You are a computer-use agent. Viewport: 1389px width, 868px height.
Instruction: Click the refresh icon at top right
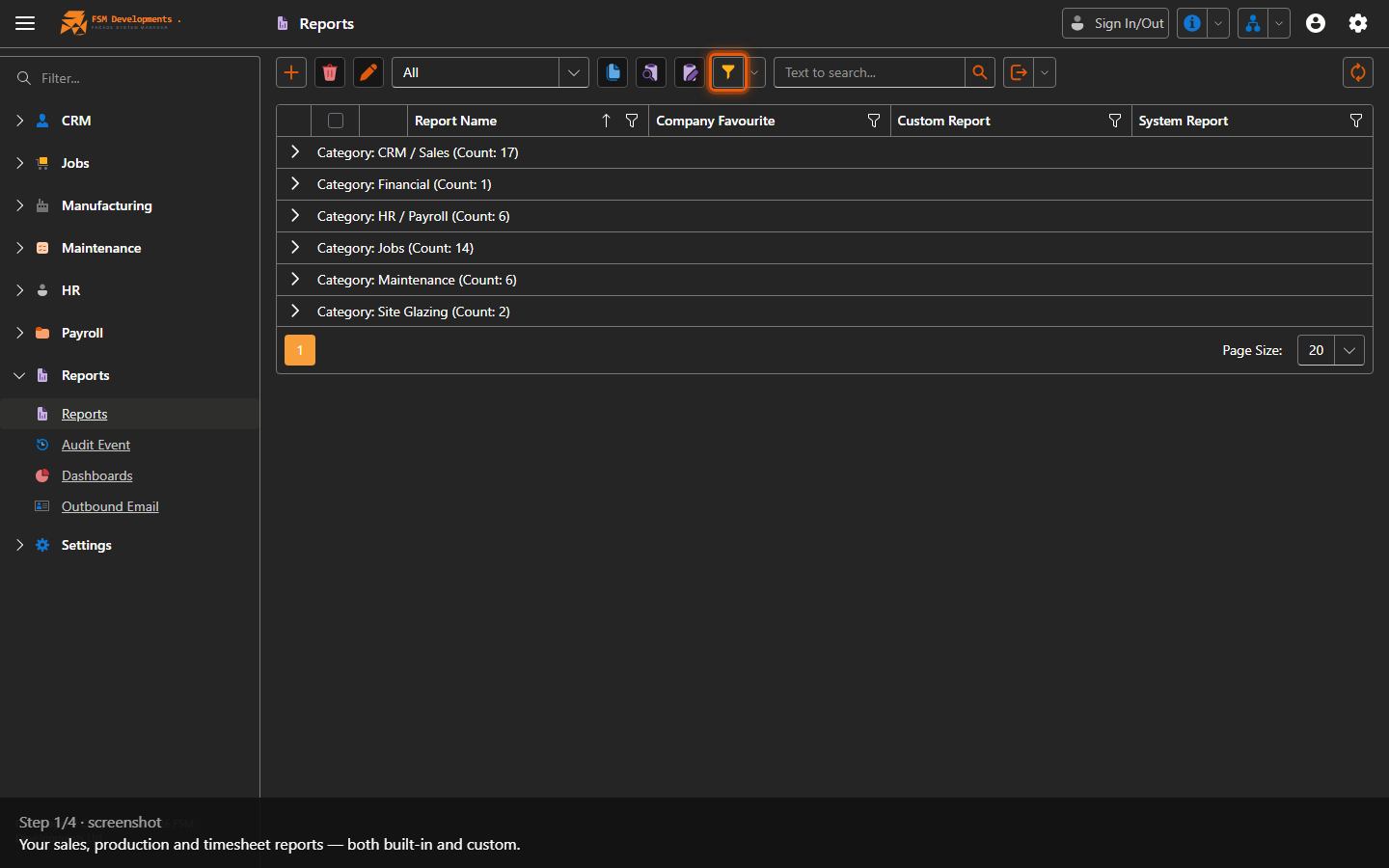pos(1358,72)
